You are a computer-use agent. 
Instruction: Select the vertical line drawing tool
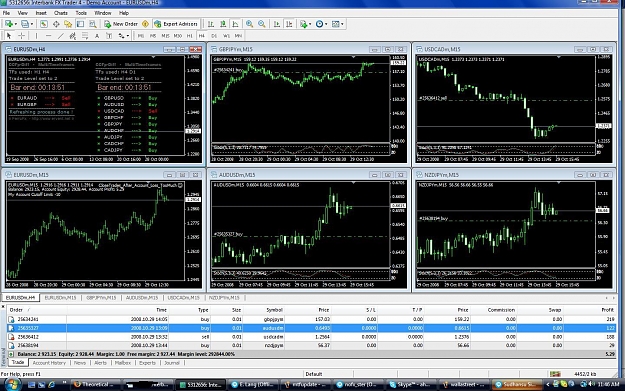click(x=36, y=36)
